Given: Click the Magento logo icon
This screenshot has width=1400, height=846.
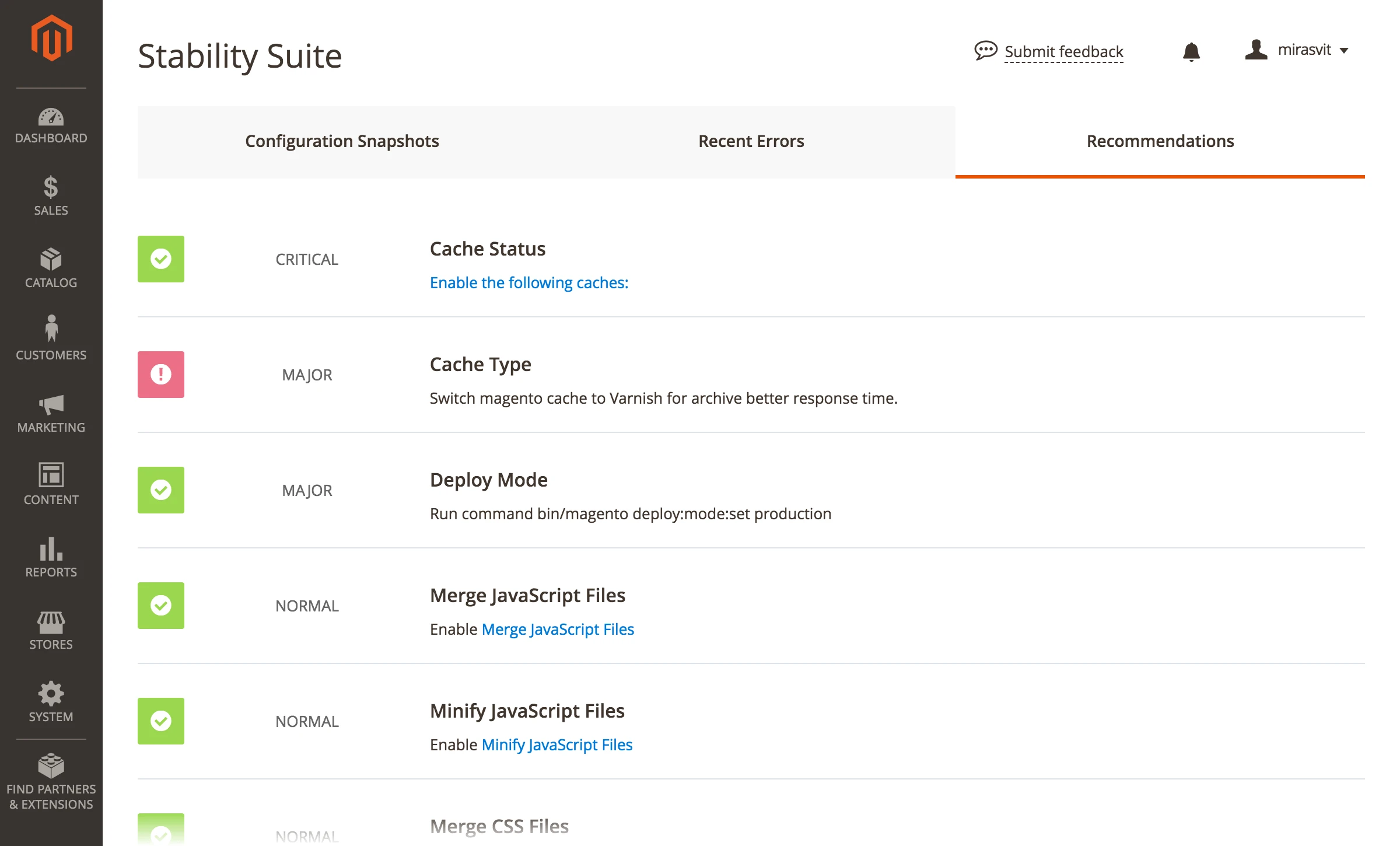Looking at the screenshot, I should click(x=51, y=39).
